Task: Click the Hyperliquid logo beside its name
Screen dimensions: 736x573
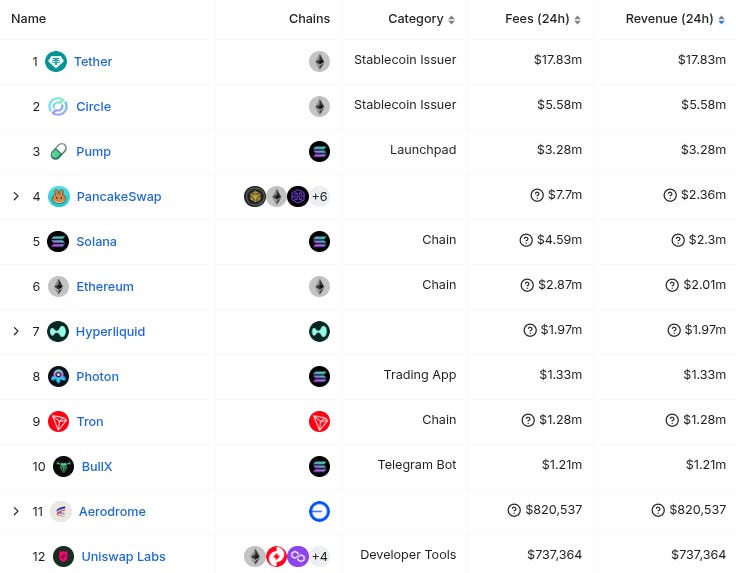Action: [58, 331]
